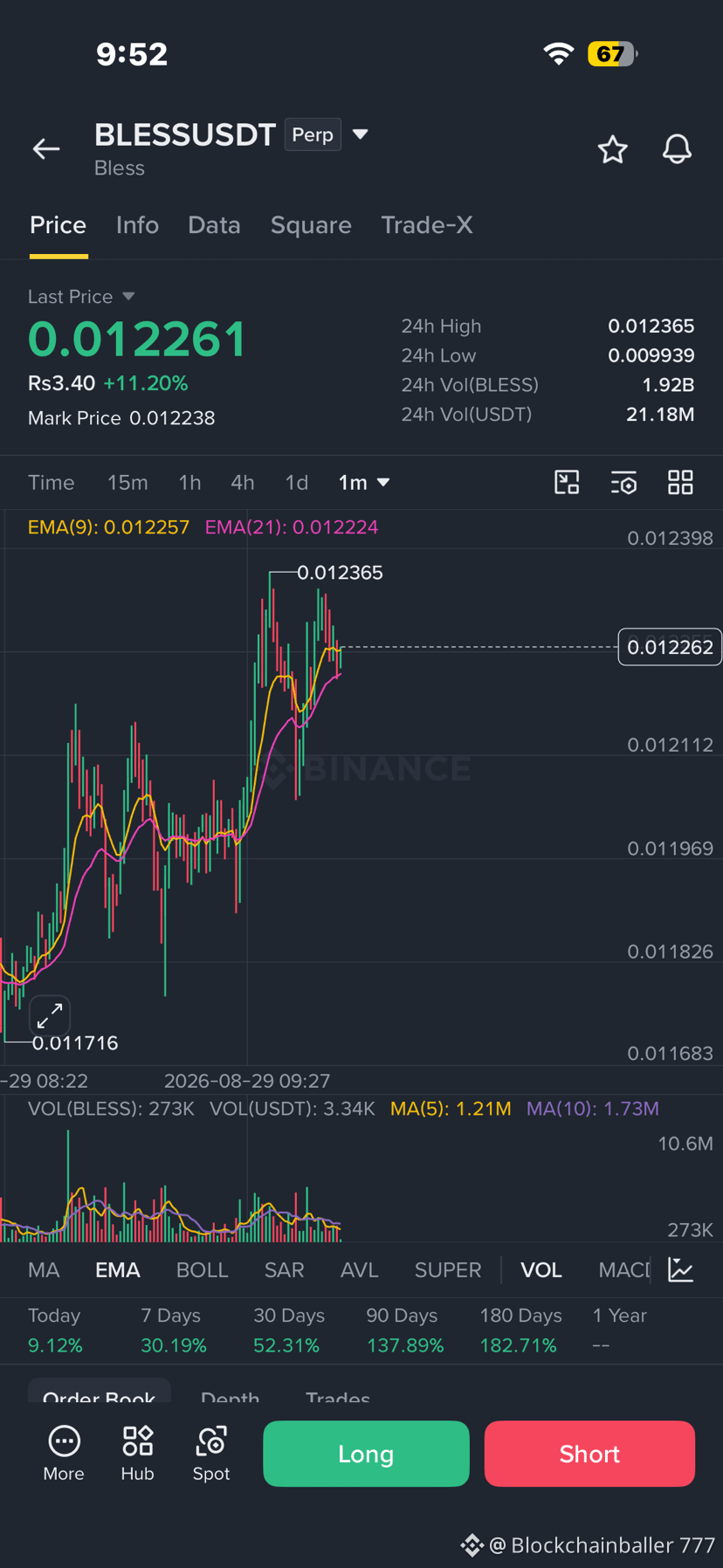Tap the More icon in bottom bar

64,1453
